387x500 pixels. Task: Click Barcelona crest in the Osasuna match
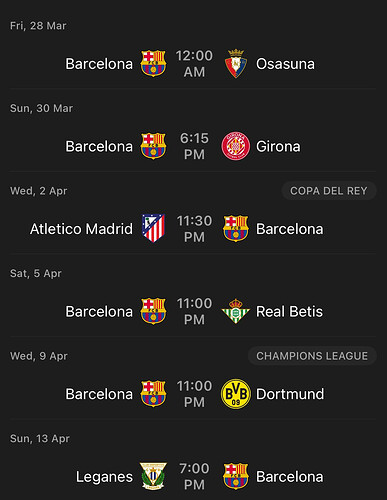point(153,63)
